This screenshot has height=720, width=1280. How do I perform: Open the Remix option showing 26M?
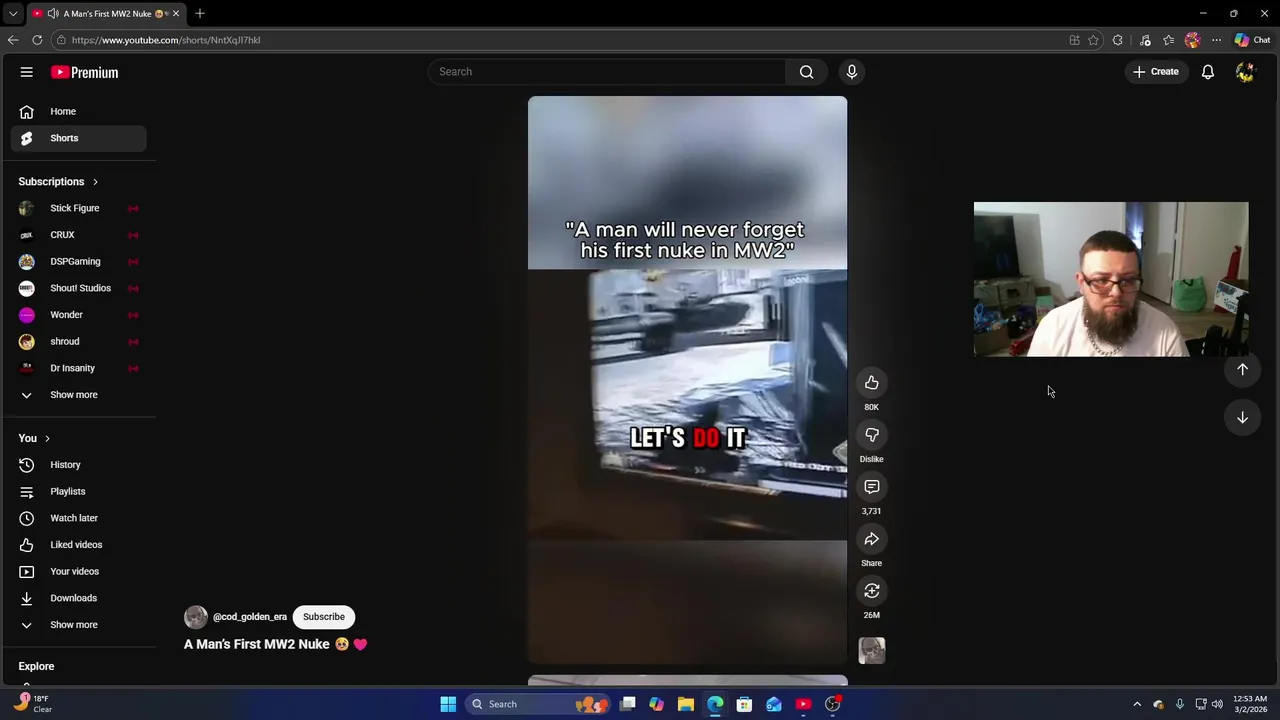pos(872,591)
